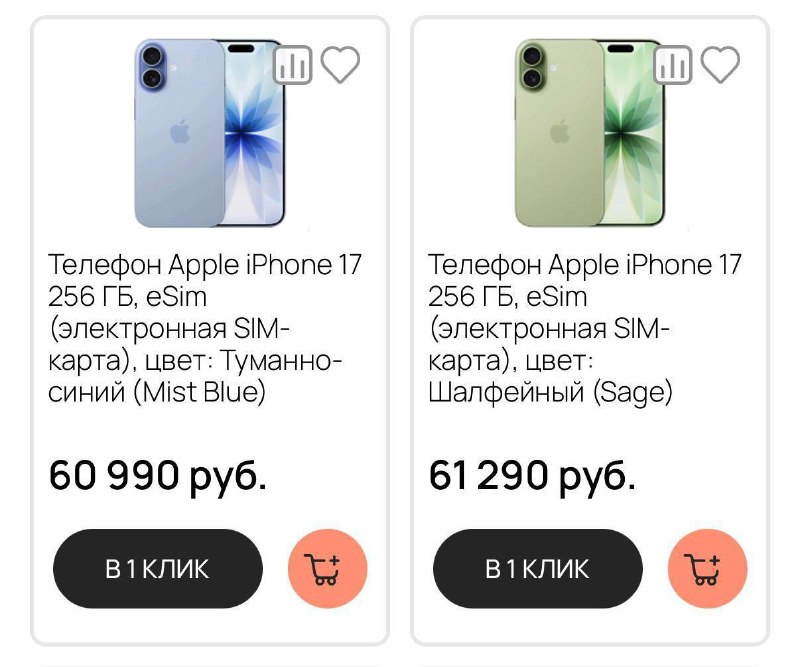Open Mist Blue iPhone product title link
This screenshot has width=800, height=667.
(x=200, y=325)
